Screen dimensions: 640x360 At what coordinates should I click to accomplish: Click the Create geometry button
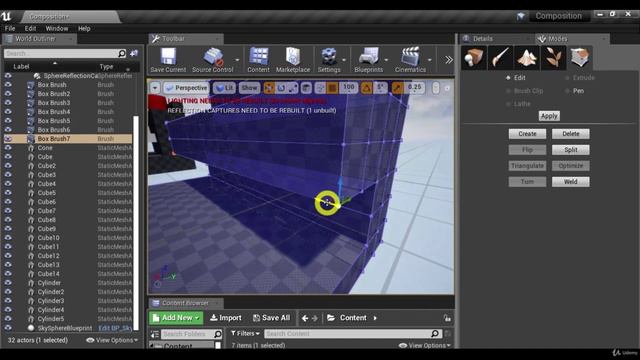click(527, 134)
